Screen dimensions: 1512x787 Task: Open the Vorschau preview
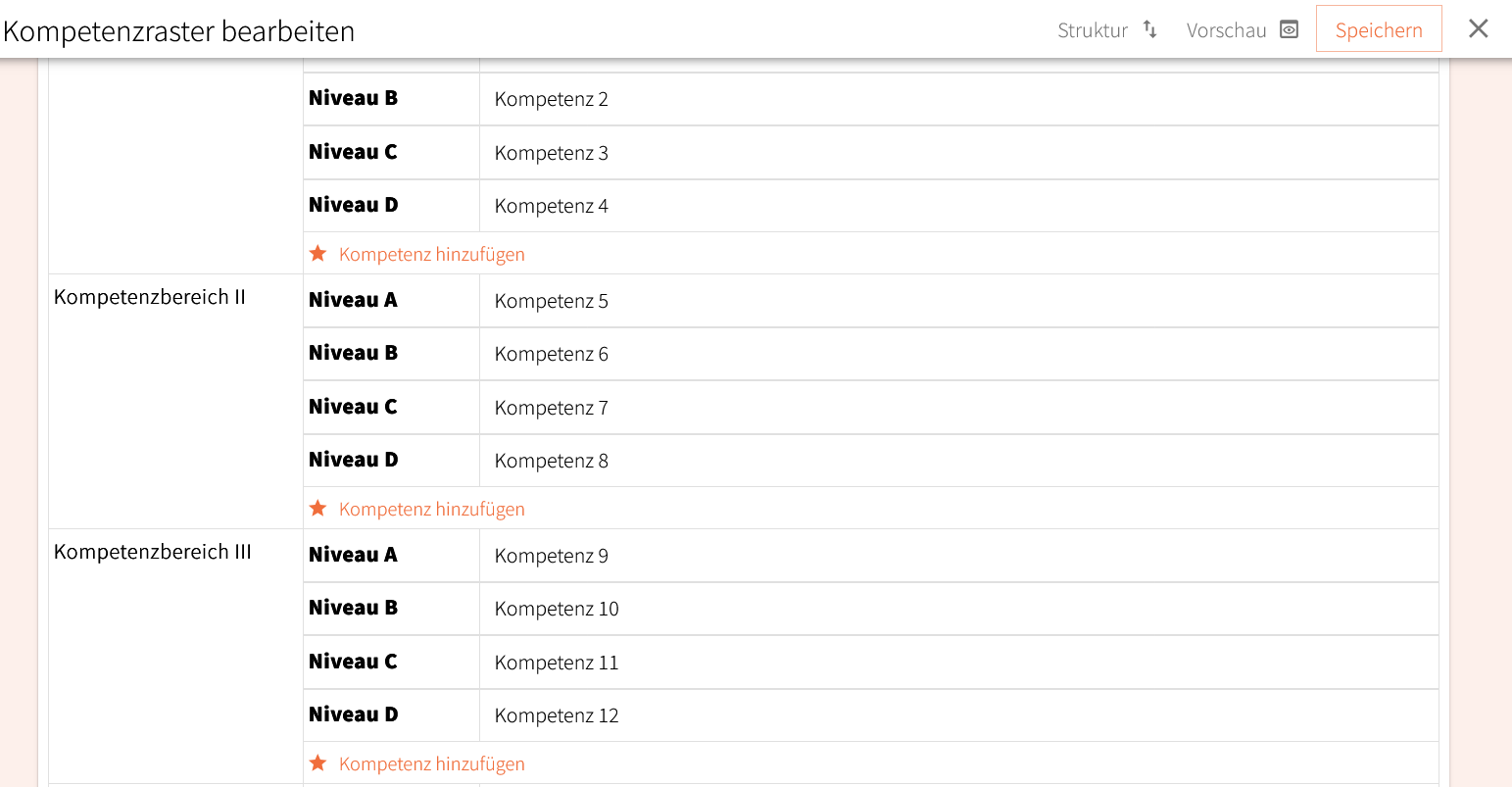[1226, 30]
